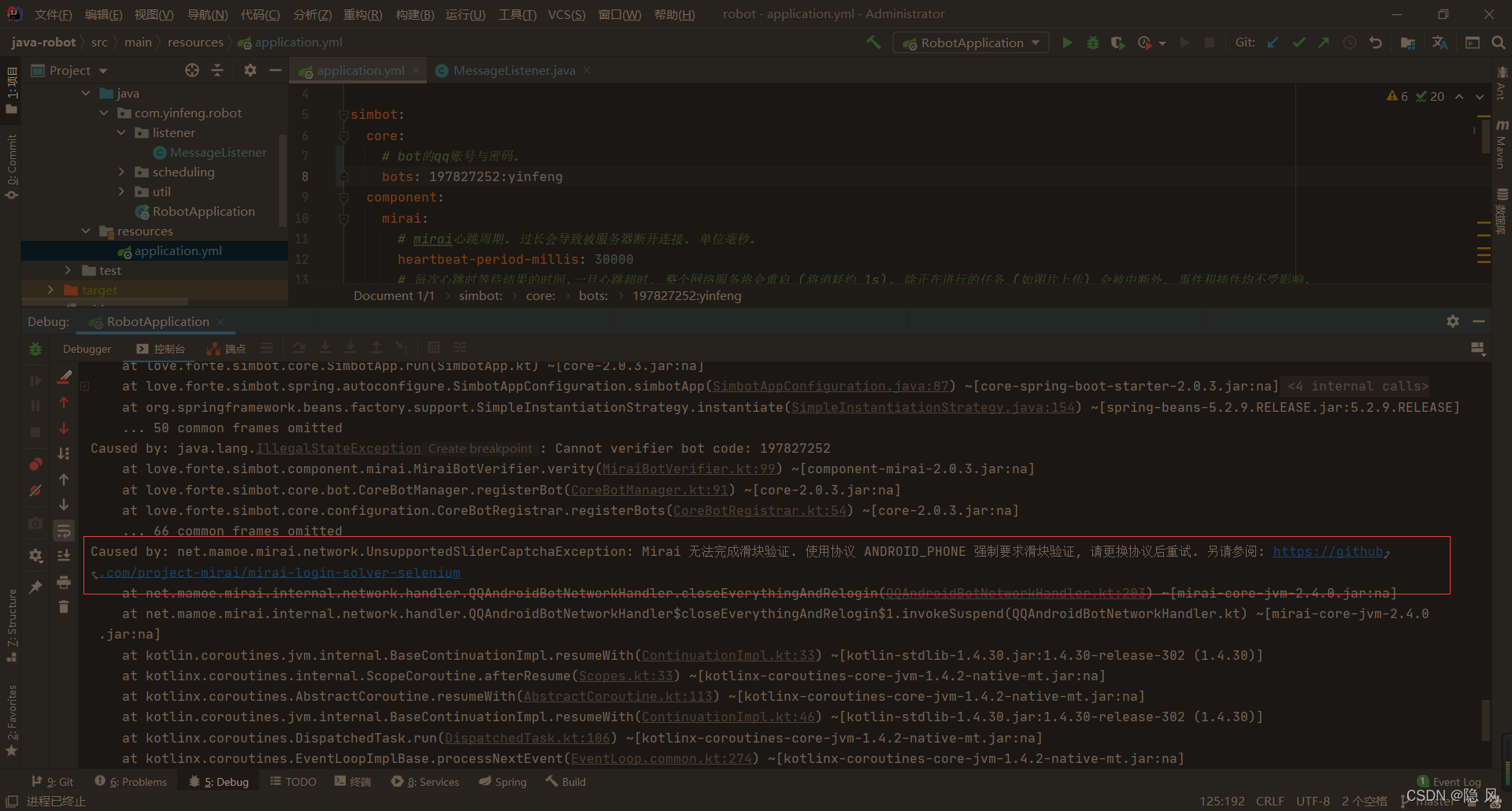Screen dimensions: 1512x811
Task: Toggle the Favorites tool window
Action: coord(11,720)
